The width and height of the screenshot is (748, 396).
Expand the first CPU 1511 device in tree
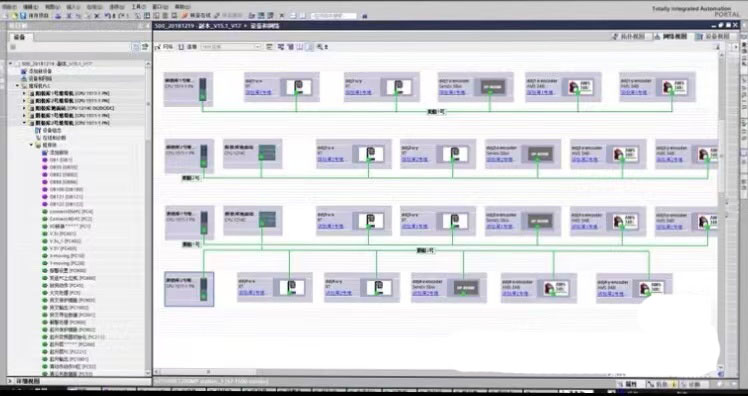[x=24, y=94]
